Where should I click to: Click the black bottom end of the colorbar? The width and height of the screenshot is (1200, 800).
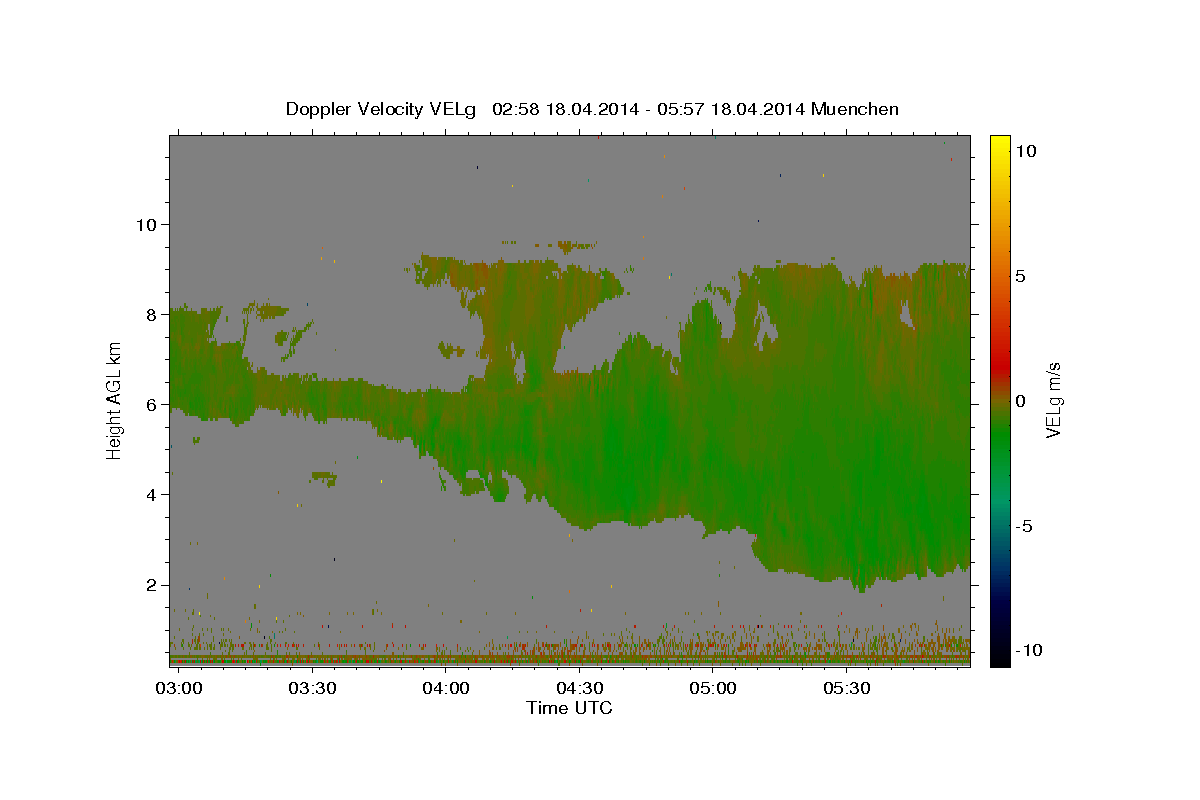[1000, 660]
